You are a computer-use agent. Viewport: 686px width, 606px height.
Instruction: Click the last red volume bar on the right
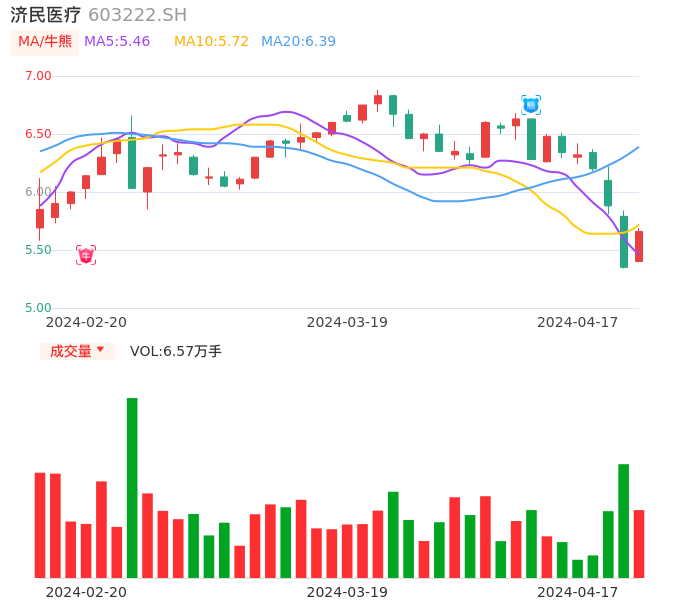[639, 544]
